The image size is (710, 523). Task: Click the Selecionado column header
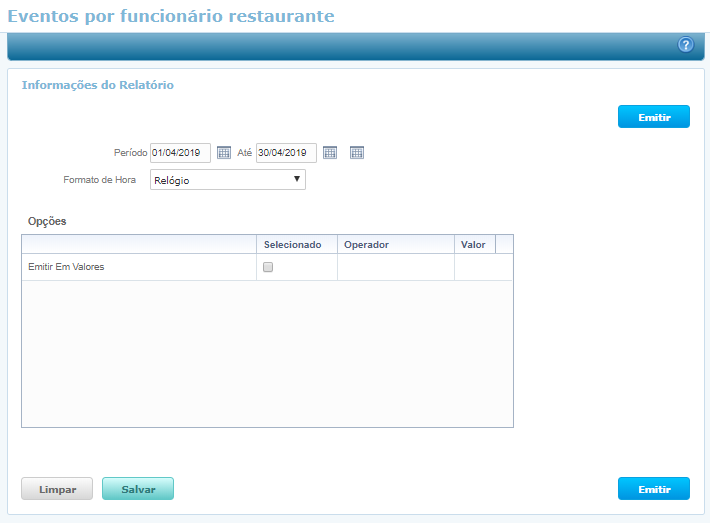[x=292, y=244]
